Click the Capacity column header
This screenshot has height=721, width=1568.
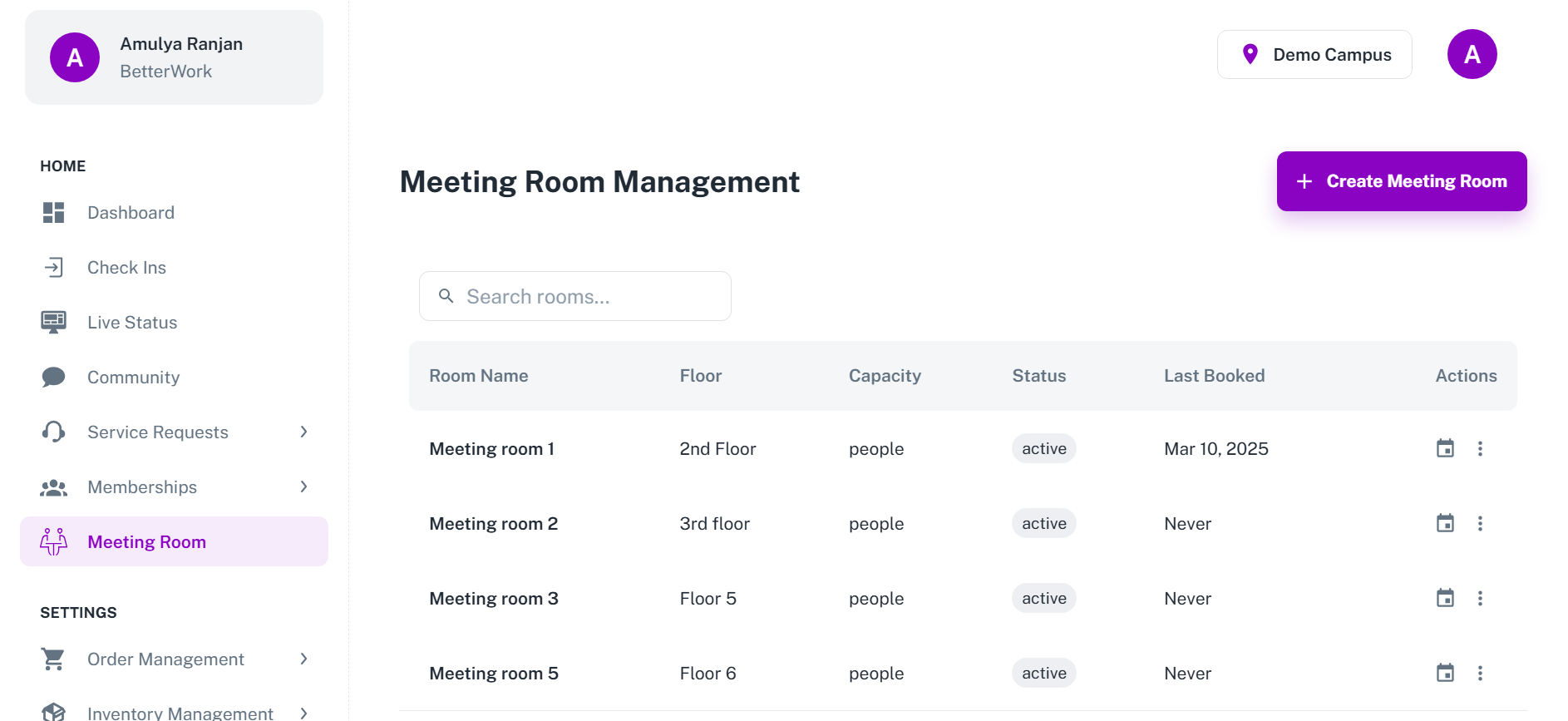pos(885,376)
